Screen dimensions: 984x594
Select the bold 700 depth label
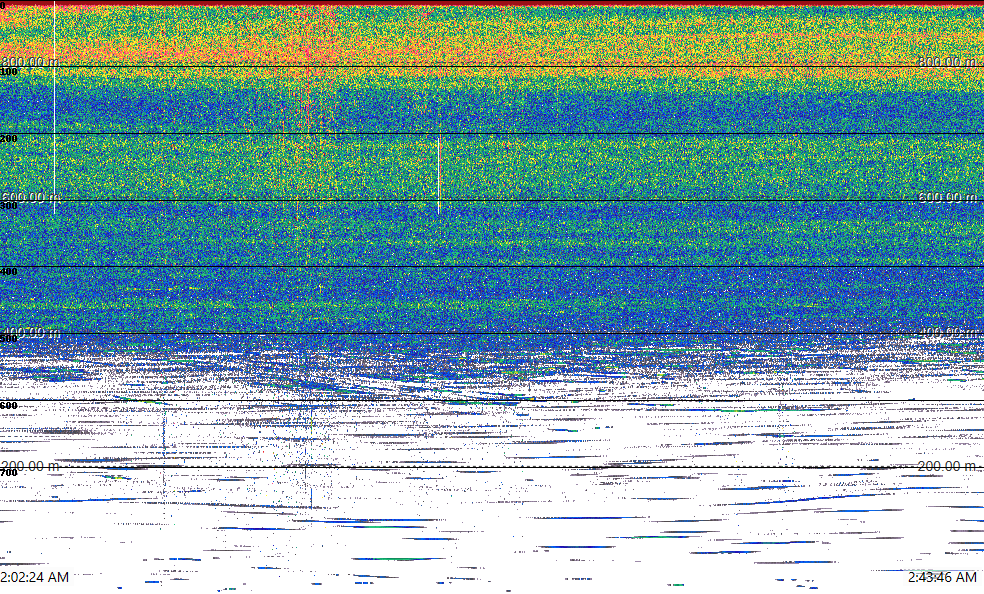(9, 472)
